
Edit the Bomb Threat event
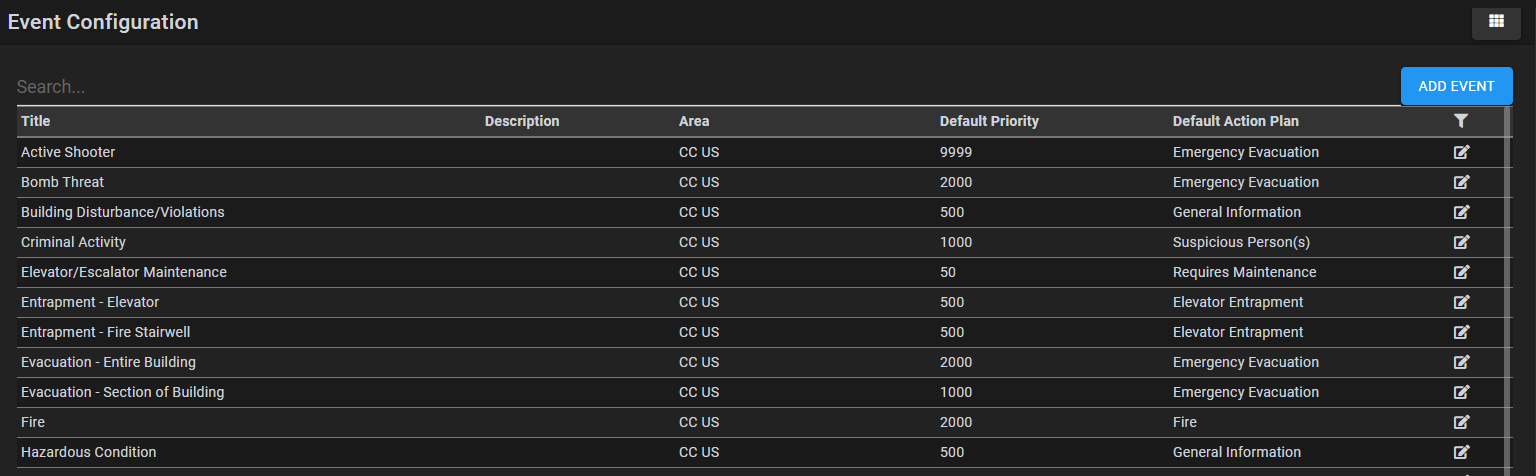(1461, 182)
